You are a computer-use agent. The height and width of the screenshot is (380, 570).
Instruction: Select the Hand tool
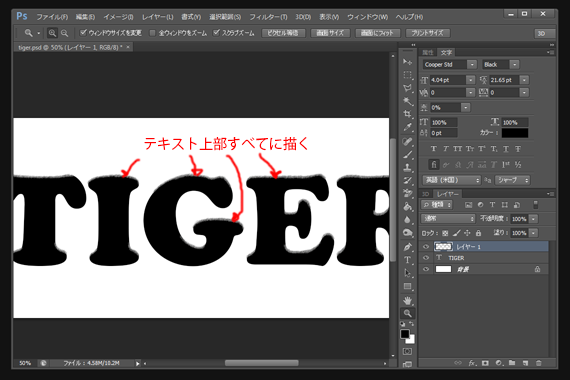pyautogui.click(x=408, y=300)
